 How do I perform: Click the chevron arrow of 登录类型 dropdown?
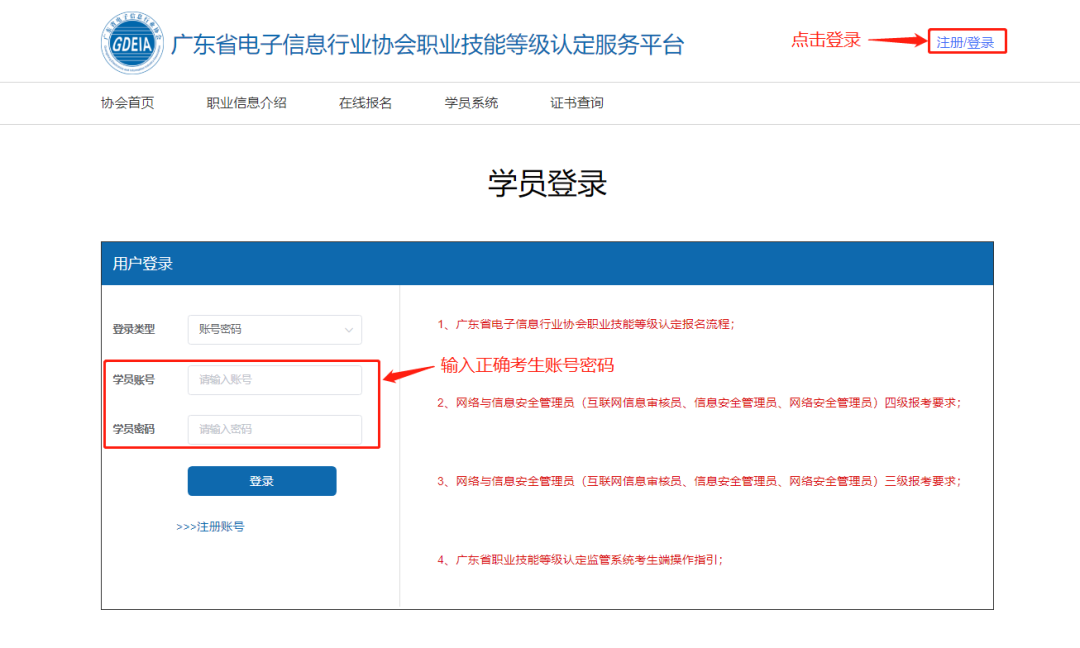[x=349, y=331]
